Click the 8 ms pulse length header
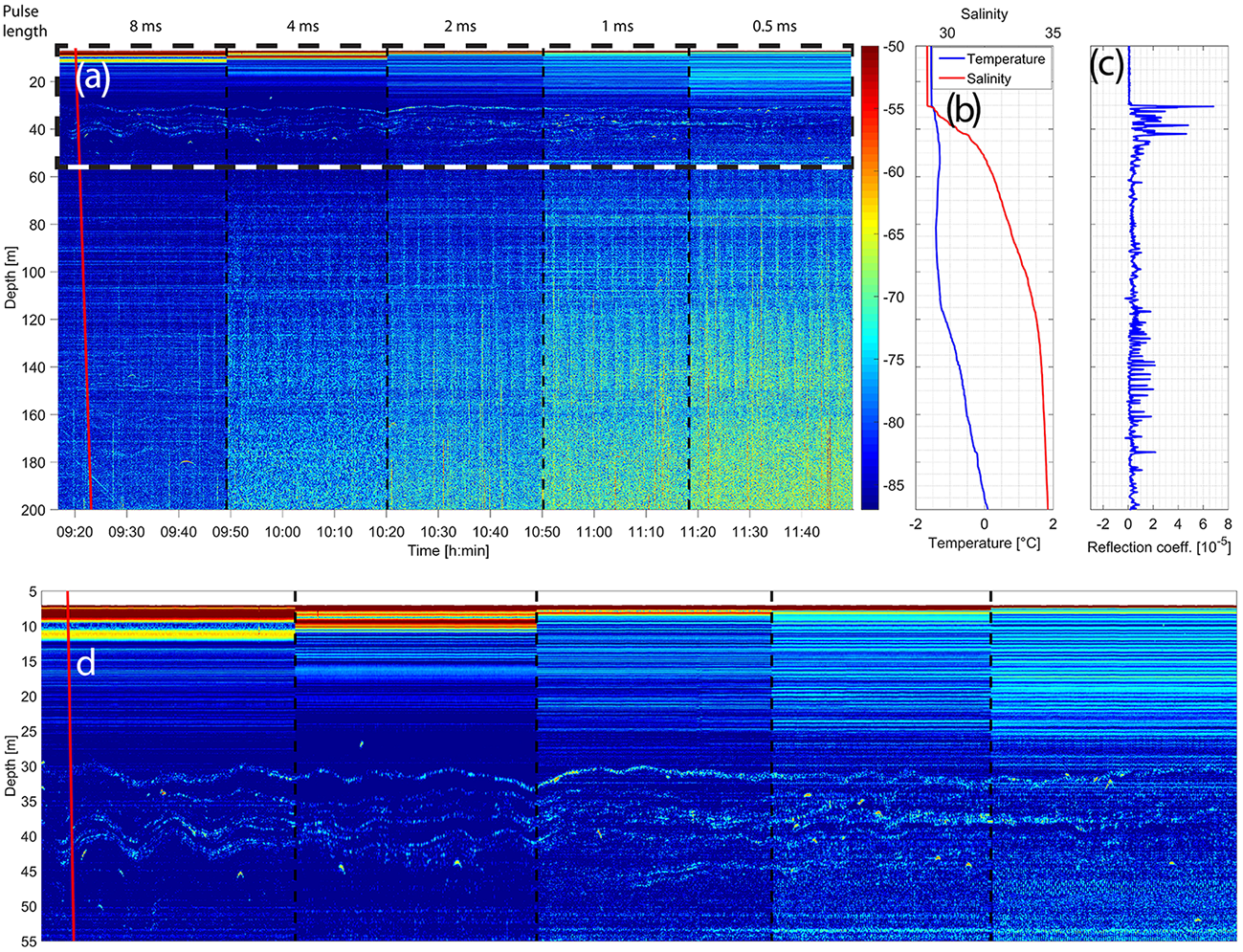This screenshot has width=1243, height=952. [x=145, y=26]
